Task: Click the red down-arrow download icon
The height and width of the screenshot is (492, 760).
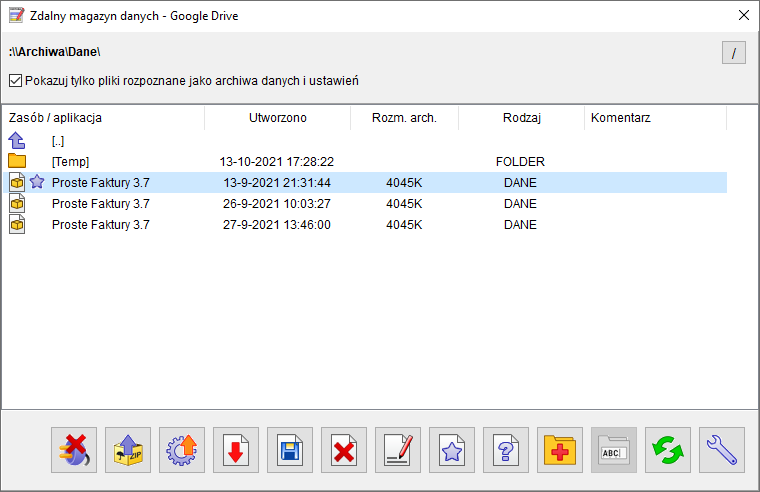Action: pos(236,450)
